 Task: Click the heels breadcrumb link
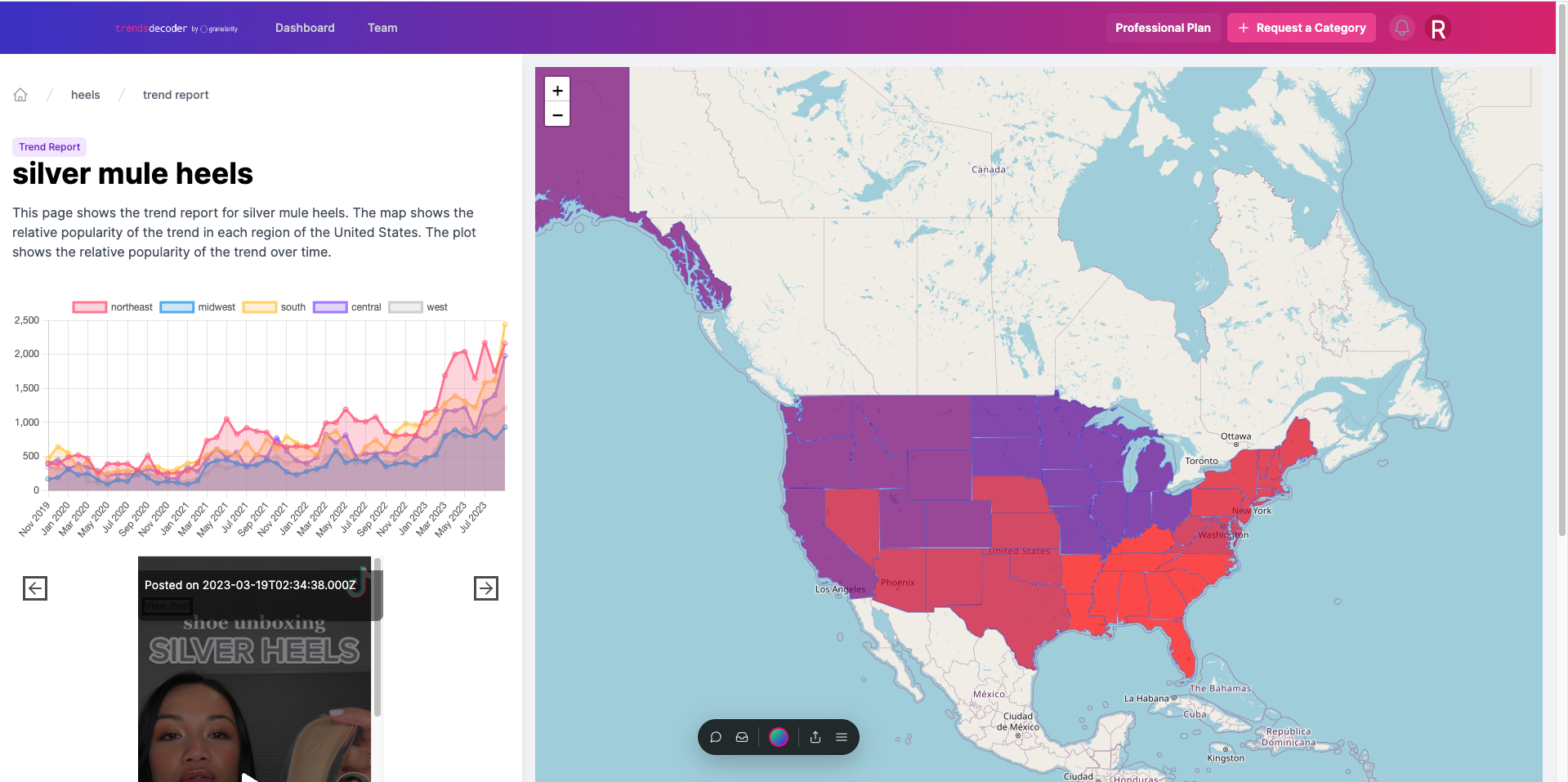coord(86,95)
